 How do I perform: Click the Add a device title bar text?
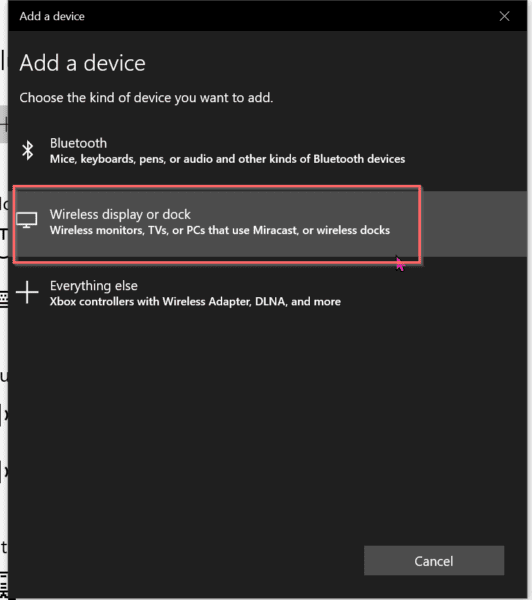[52, 16]
